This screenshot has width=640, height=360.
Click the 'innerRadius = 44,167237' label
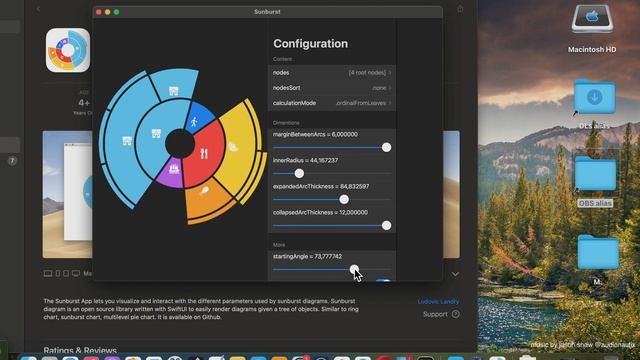305,160
